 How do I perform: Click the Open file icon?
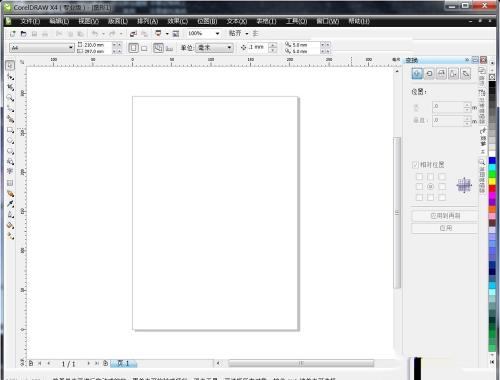coord(23,34)
